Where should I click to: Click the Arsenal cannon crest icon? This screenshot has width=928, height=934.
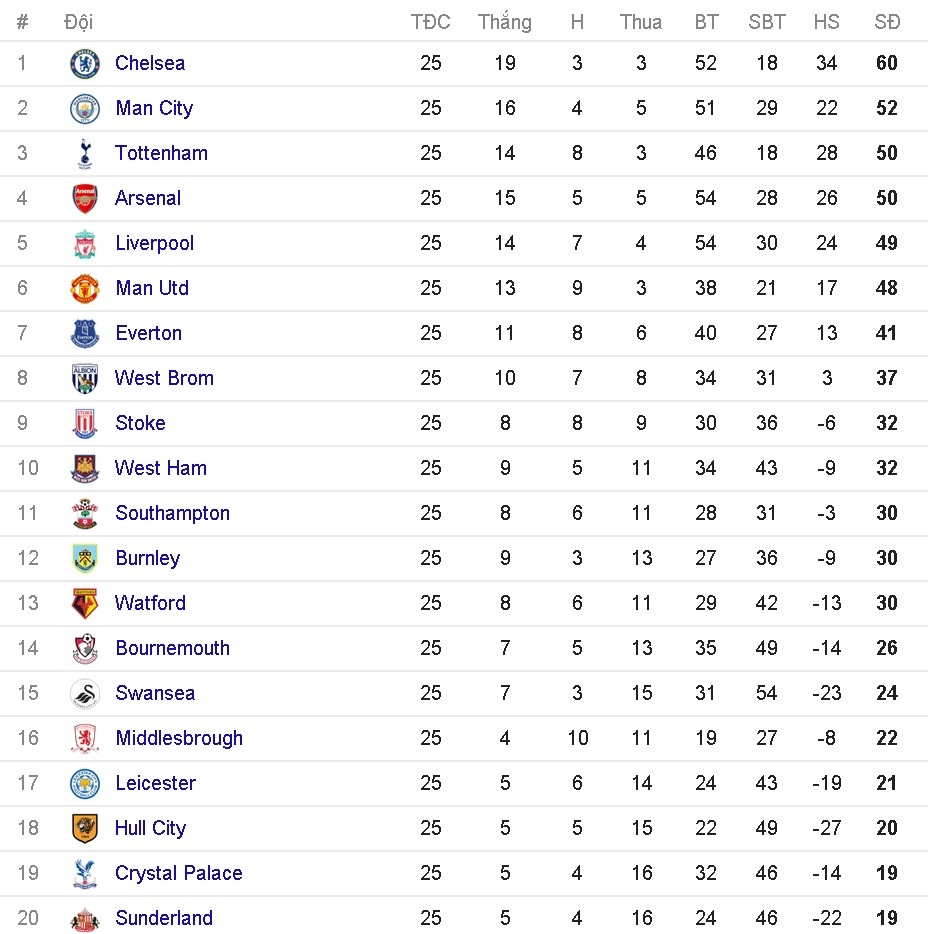tap(85, 199)
